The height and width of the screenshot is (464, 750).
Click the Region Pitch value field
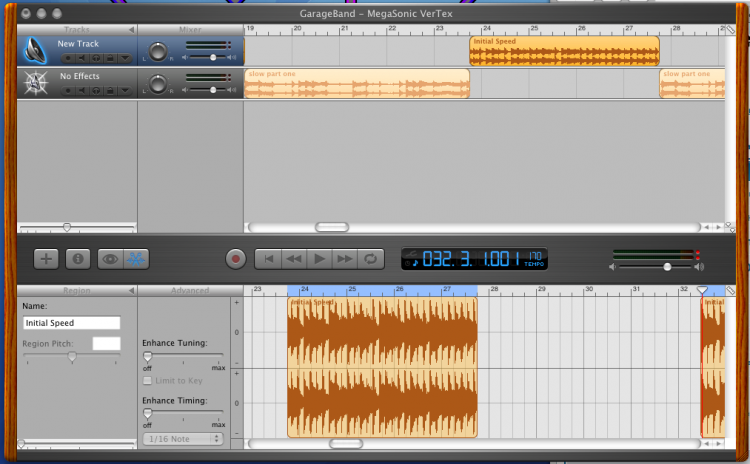pos(106,343)
